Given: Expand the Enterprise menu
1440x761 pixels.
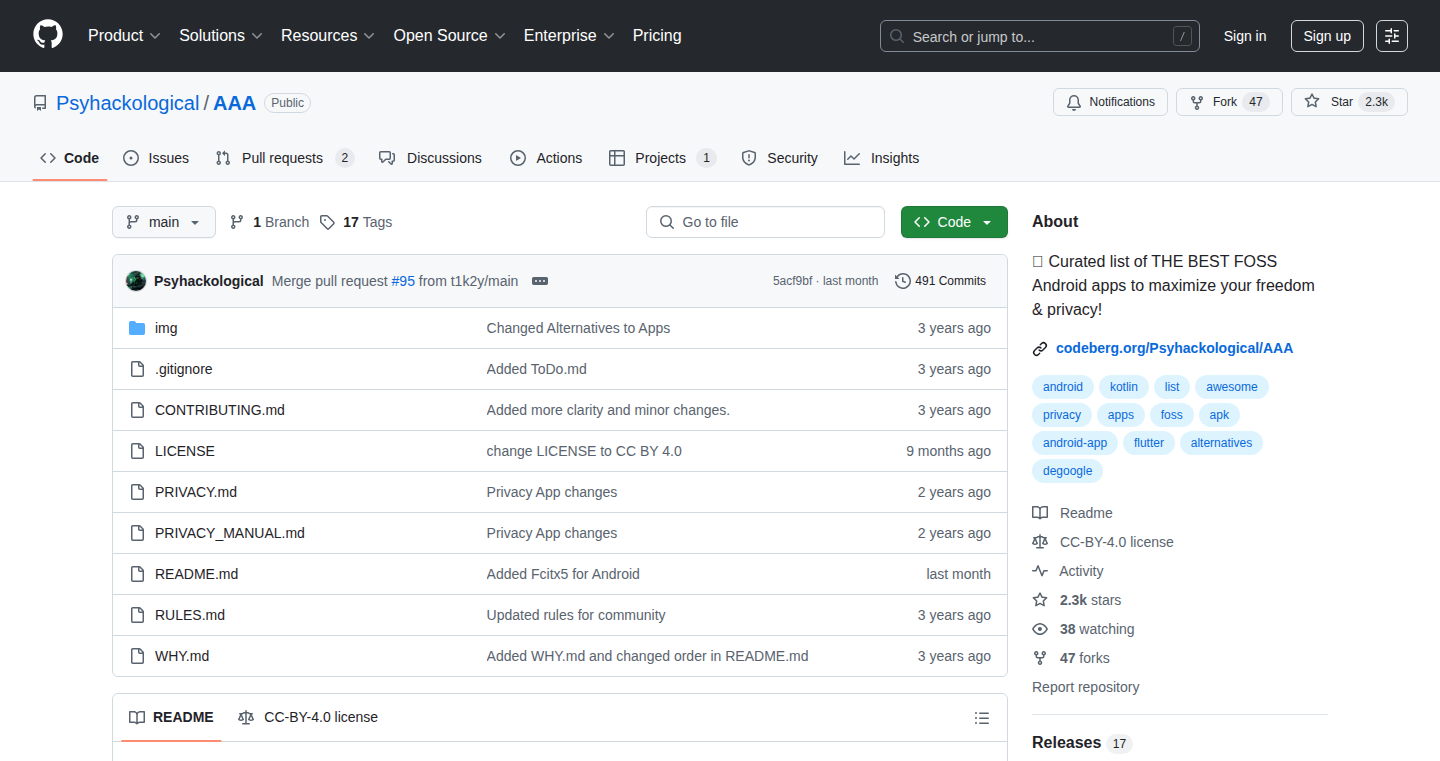Looking at the screenshot, I should coord(569,35).
